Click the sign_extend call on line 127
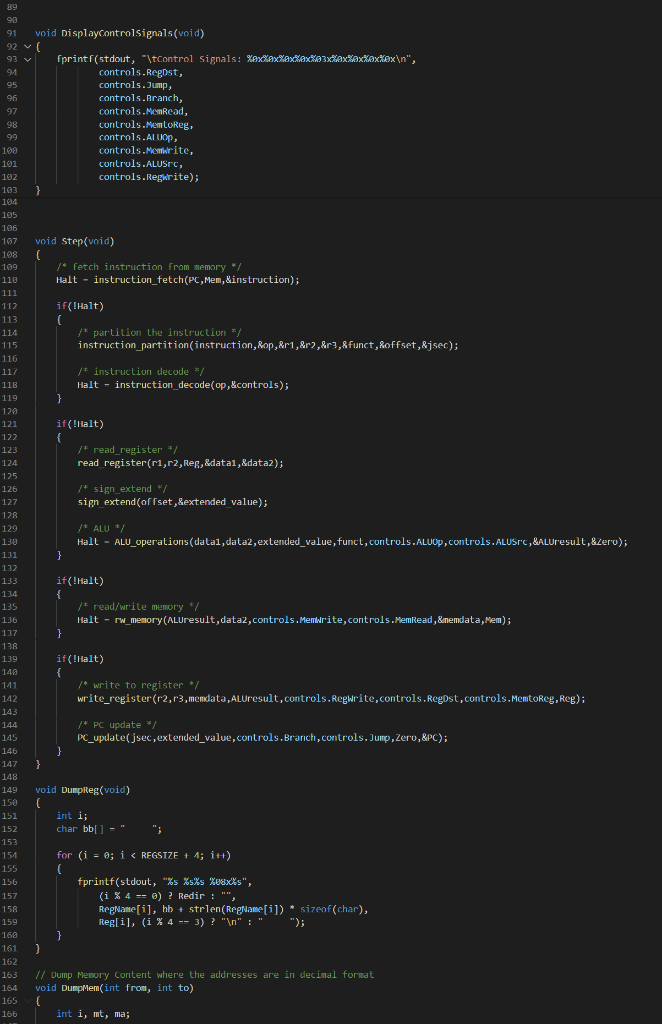This screenshot has width=662, height=1024. (x=107, y=502)
